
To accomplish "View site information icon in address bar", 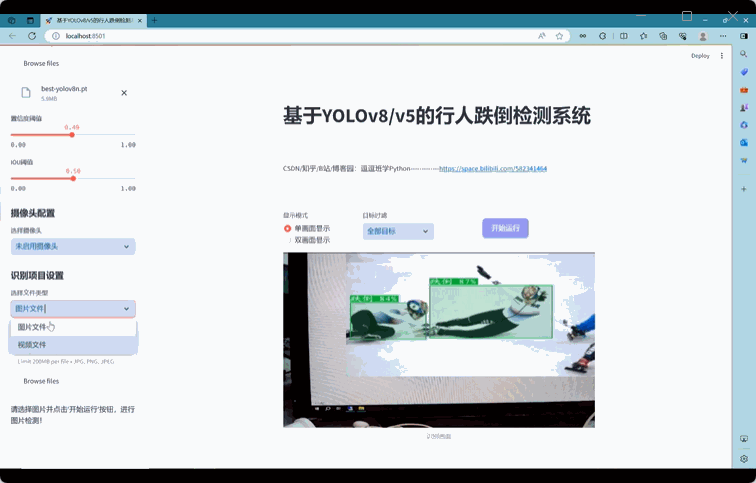I will point(55,36).
